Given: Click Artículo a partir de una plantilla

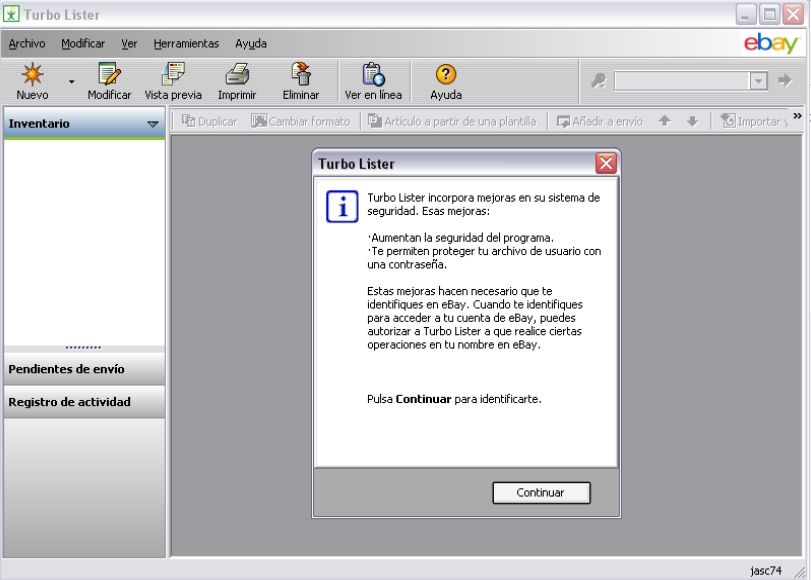Looking at the screenshot, I should [x=452, y=122].
